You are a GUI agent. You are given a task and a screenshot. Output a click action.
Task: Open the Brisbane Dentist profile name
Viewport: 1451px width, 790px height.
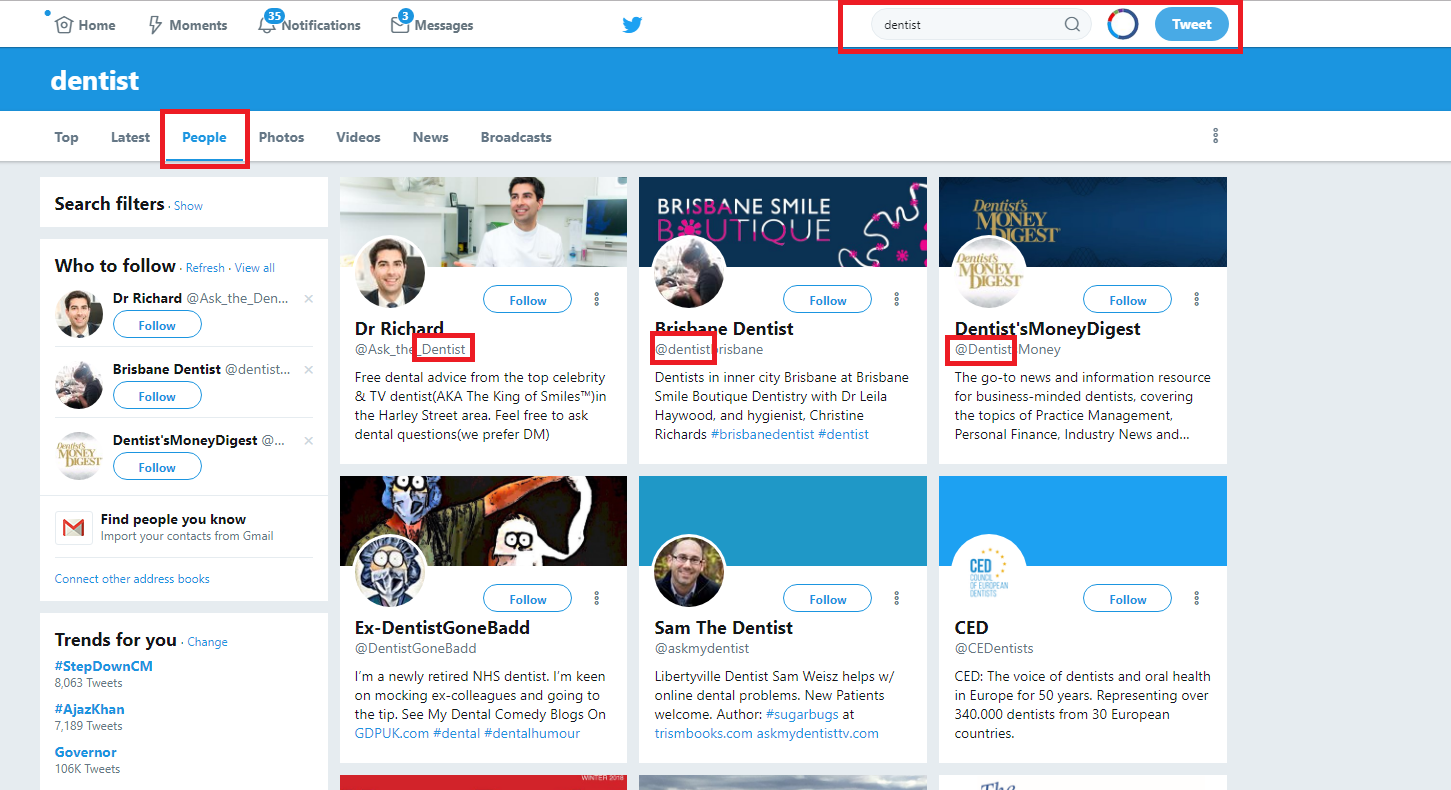(724, 328)
